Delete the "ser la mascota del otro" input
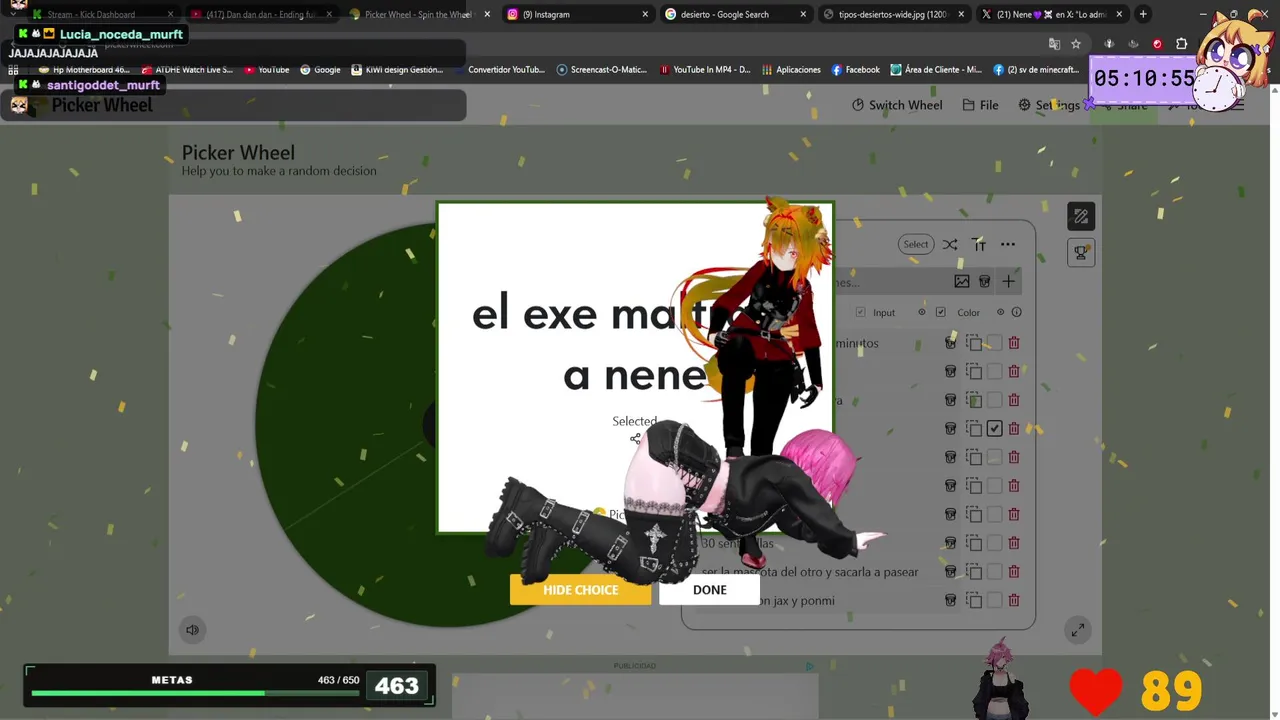The height and width of the screenshot is (720, 1280). 1014,571
